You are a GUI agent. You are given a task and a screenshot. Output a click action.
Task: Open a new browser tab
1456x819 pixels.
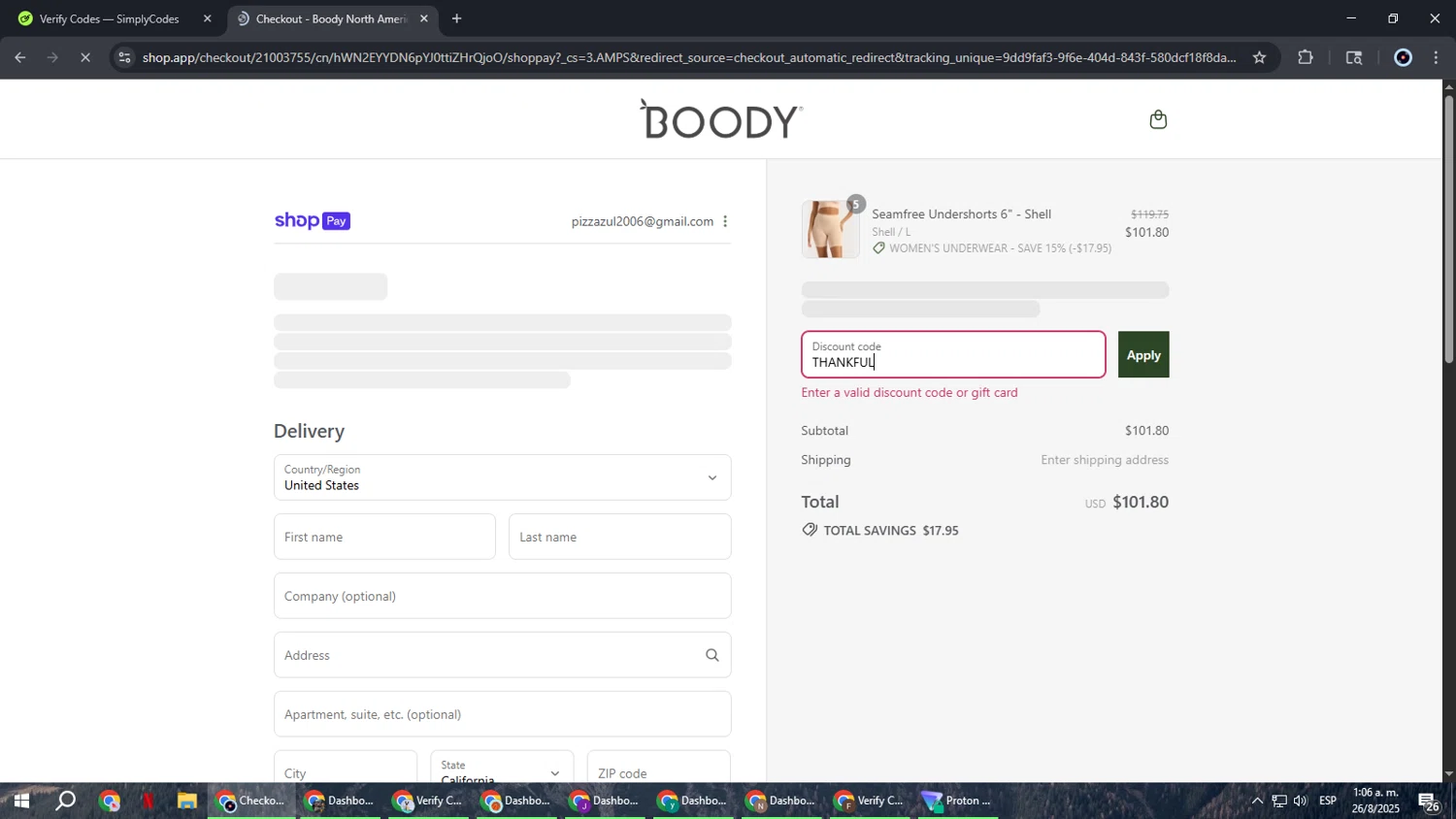[x=456, y=18]
